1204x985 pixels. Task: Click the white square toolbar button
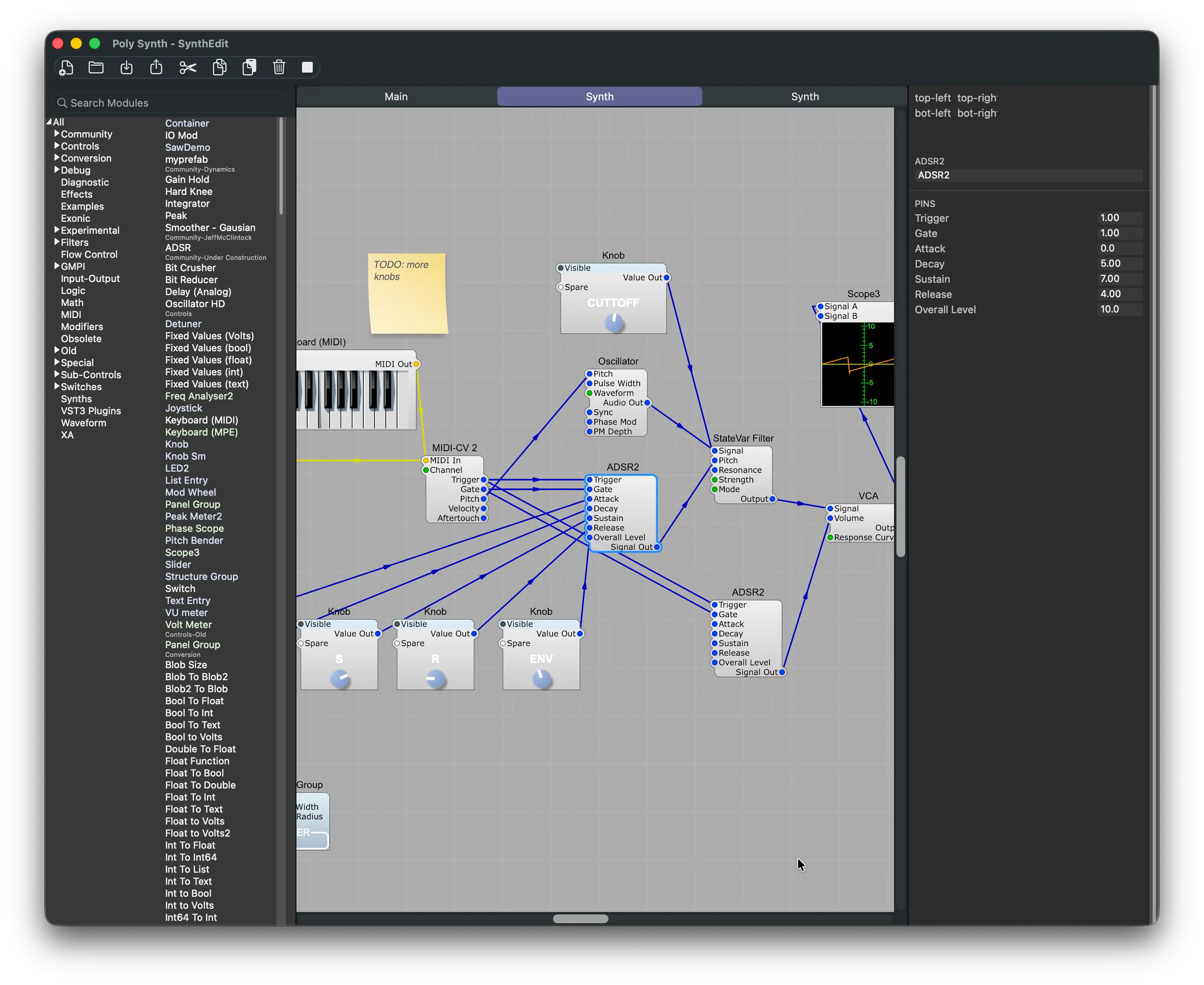[308, 67]
